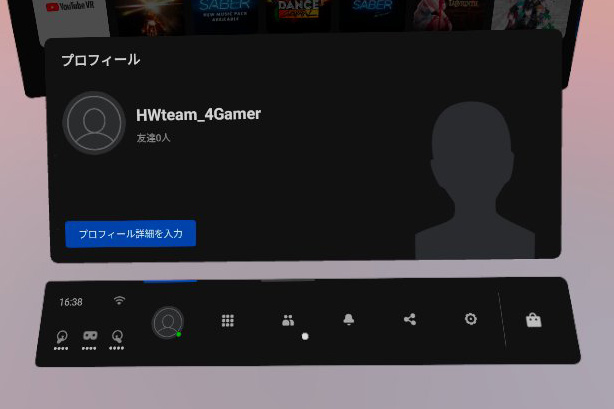
Task: Check left controller battery icon
Action: click(x=63, y=337)
